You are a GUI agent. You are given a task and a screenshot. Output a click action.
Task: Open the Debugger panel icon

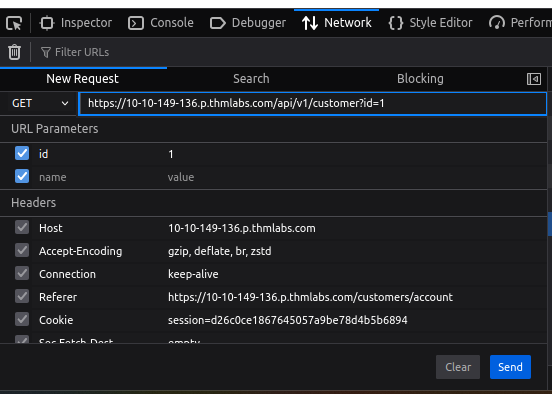(x=218, y=23)
